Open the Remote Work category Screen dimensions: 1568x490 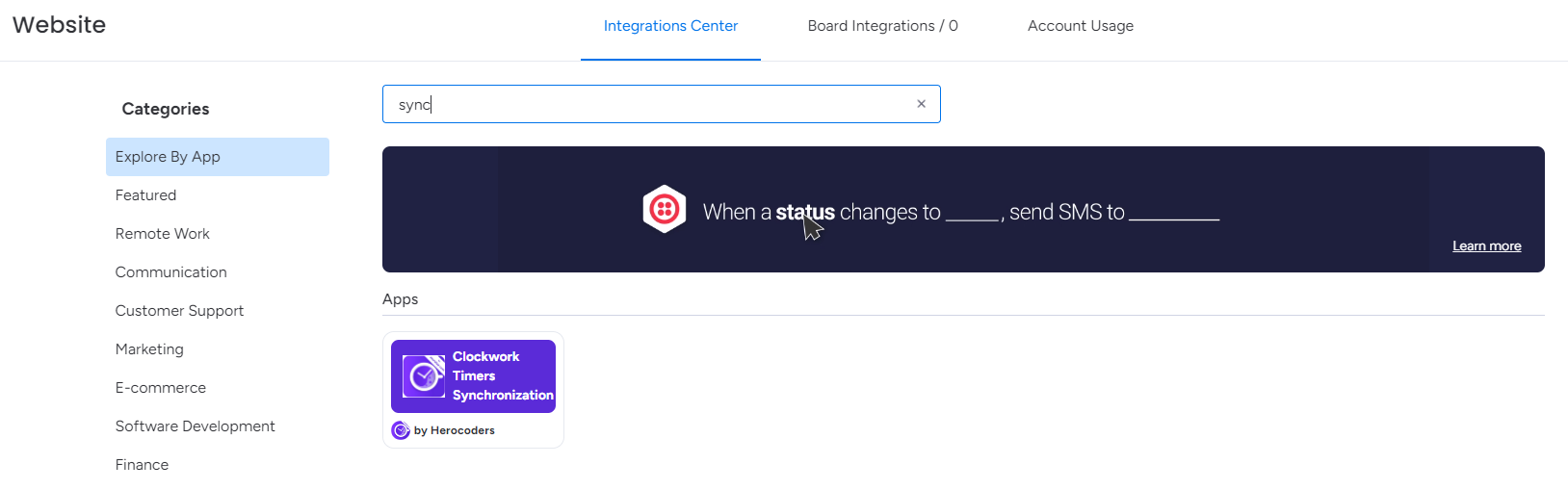[x=162, y=234]
